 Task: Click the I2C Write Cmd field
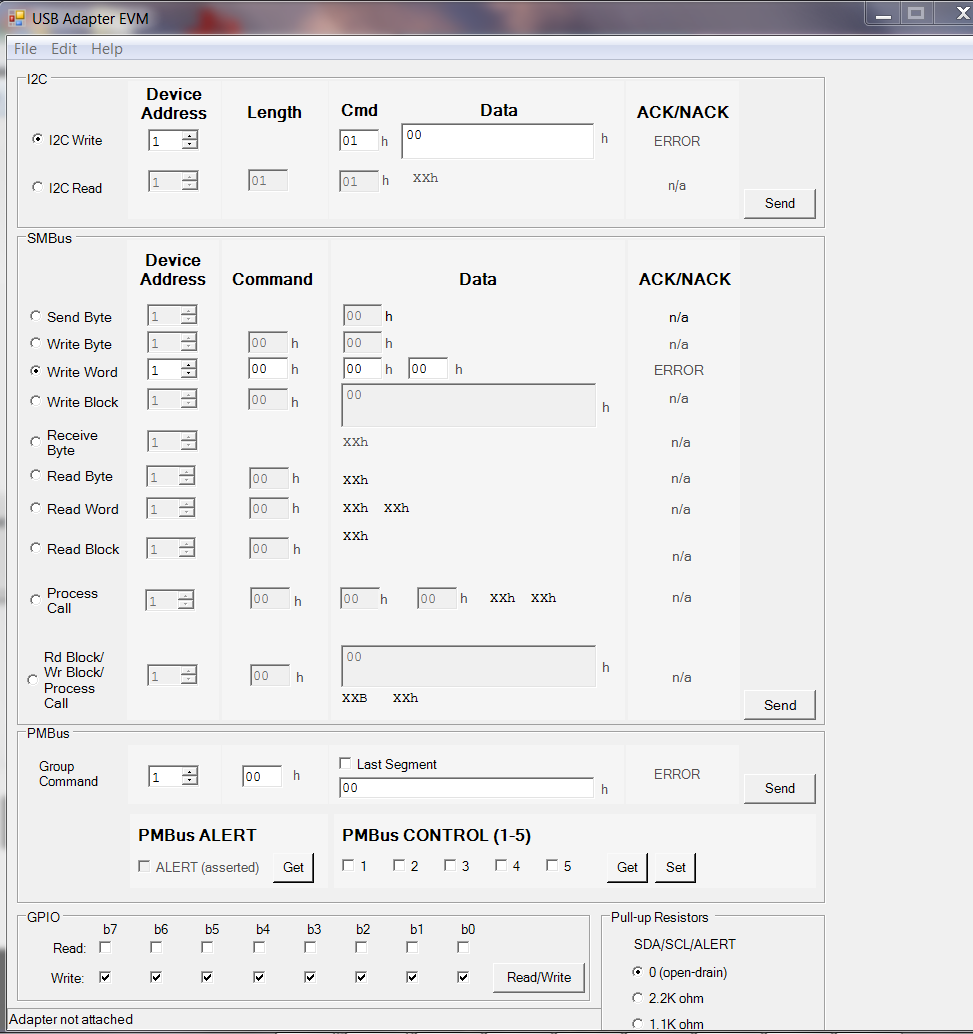[359, 140]
